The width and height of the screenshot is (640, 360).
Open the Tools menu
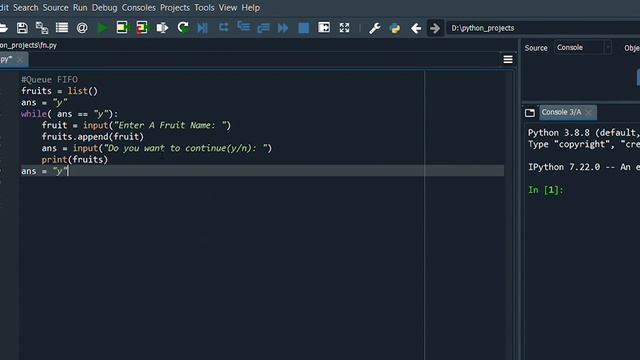204,7
